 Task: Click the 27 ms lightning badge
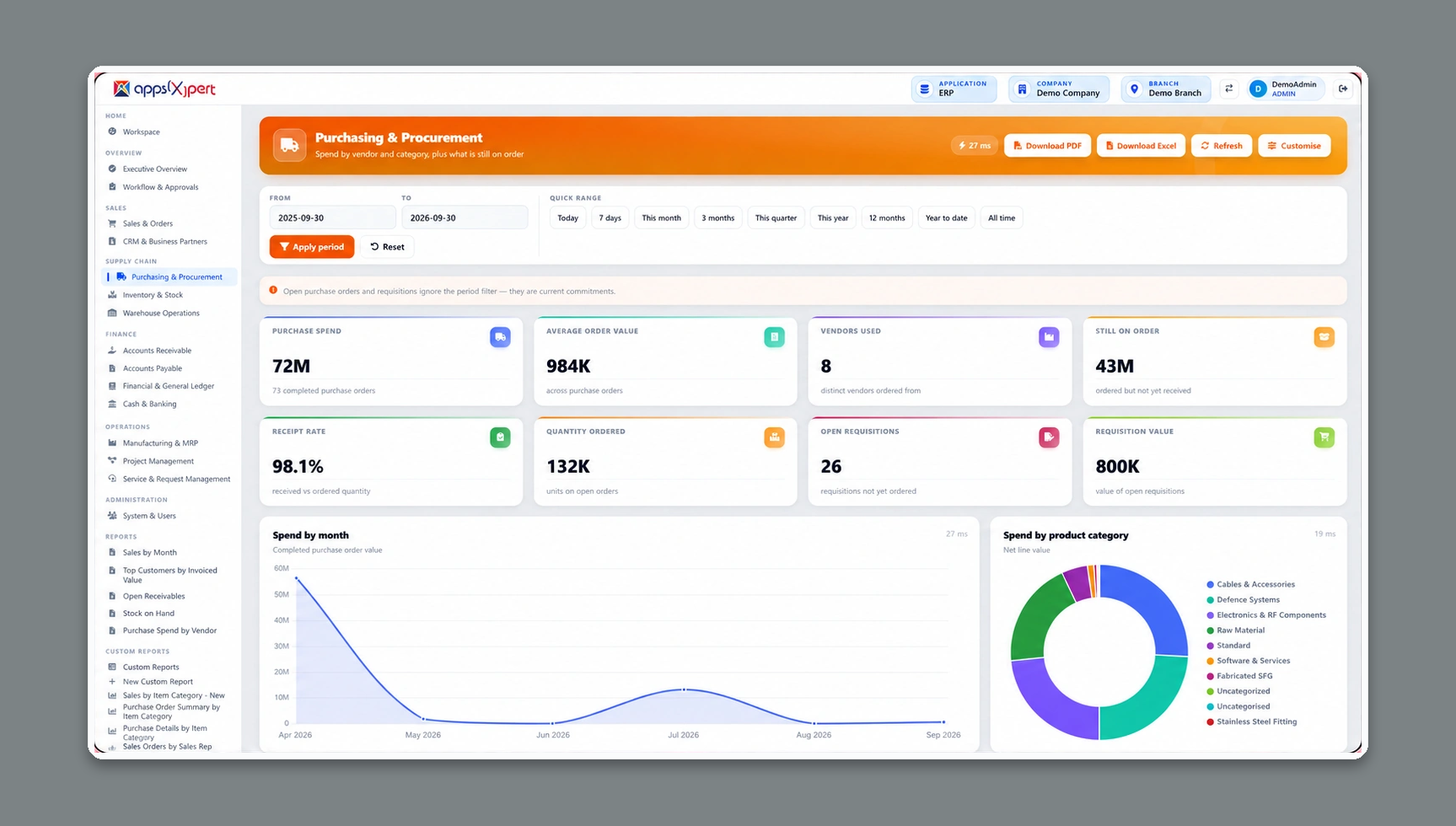[x=975, y=146]
